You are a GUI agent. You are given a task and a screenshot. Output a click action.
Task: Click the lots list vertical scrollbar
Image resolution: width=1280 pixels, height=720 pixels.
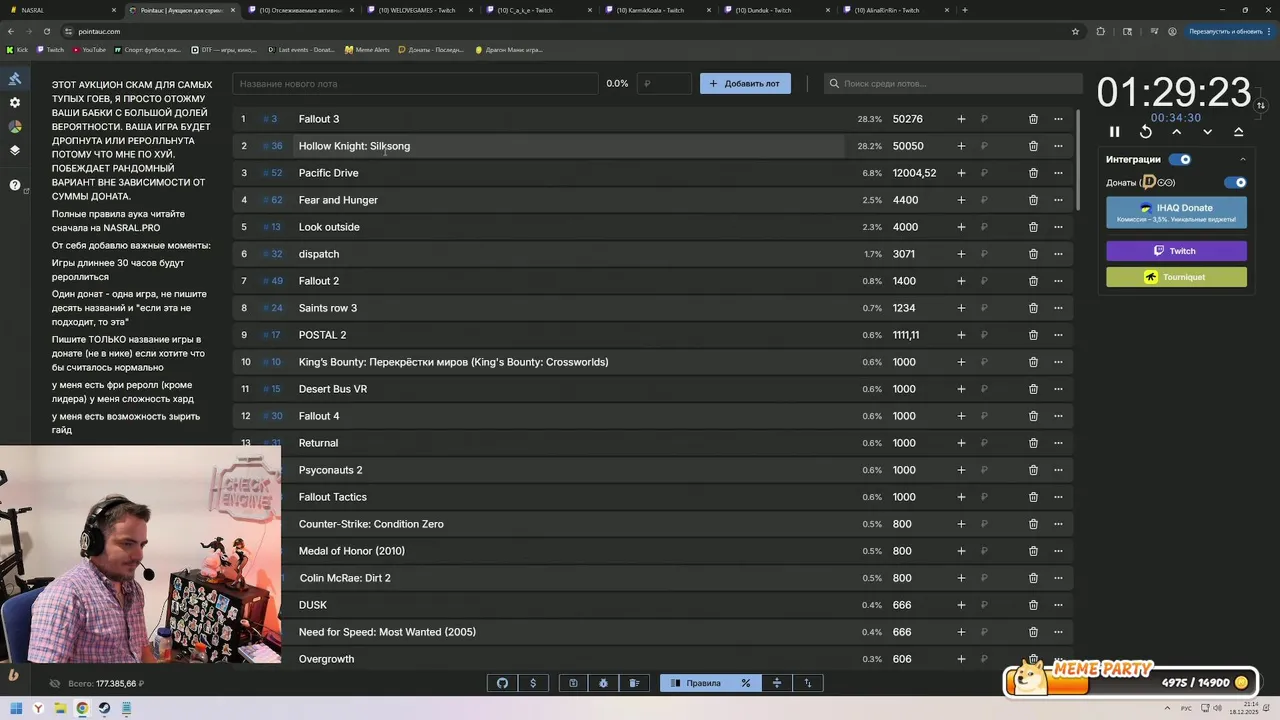point(1078,160)
